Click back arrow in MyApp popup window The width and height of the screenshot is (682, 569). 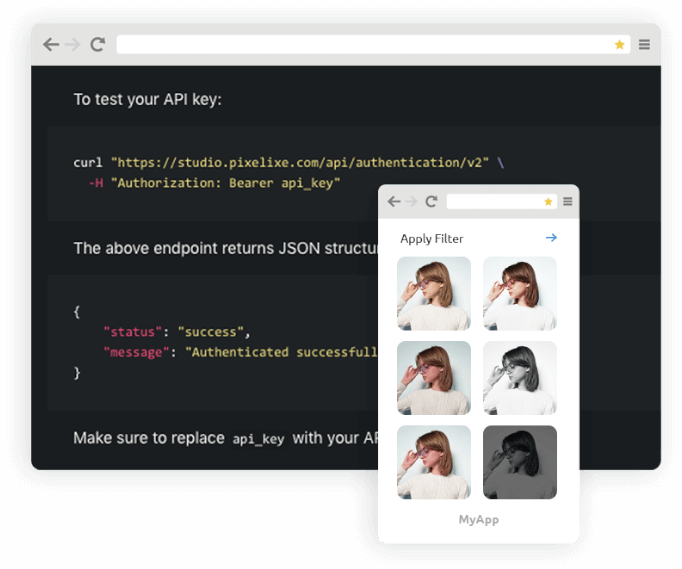[394, 202]
